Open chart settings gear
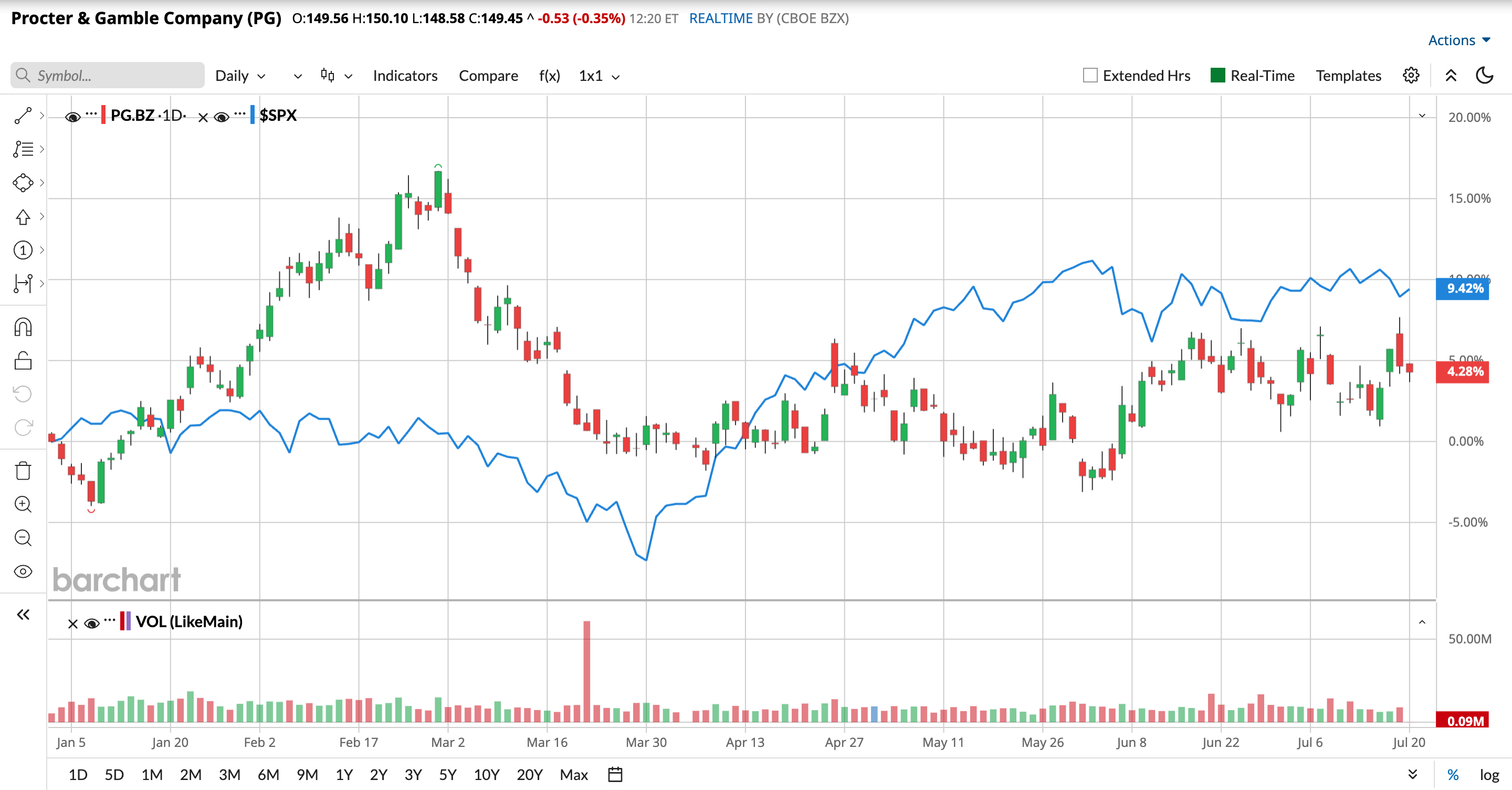1512x790 pixels. pyautogui.click(x=1411, y=75)
